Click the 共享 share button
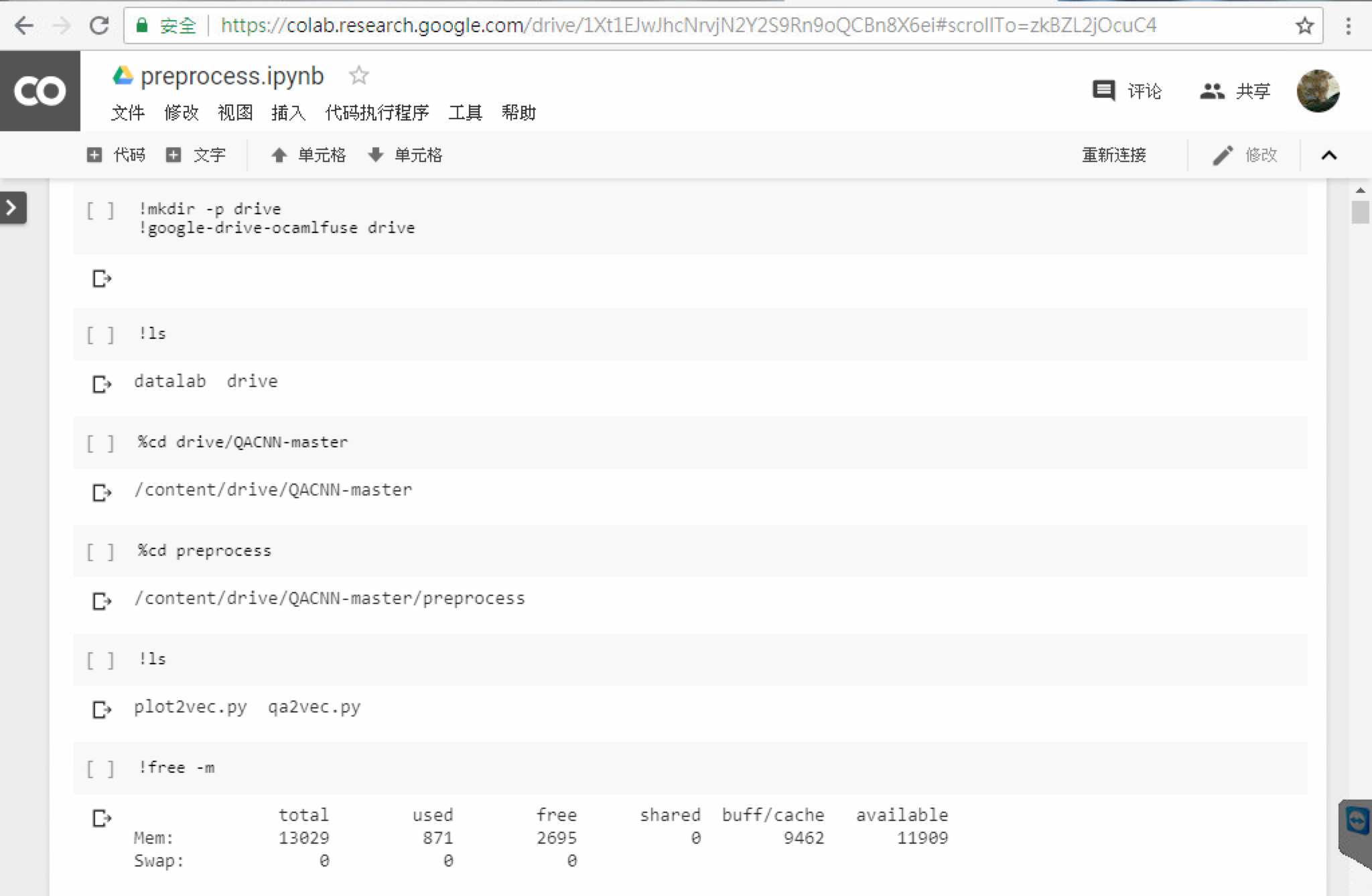Viewport: 1372px width, 896px height. (x=1235, y=91)
